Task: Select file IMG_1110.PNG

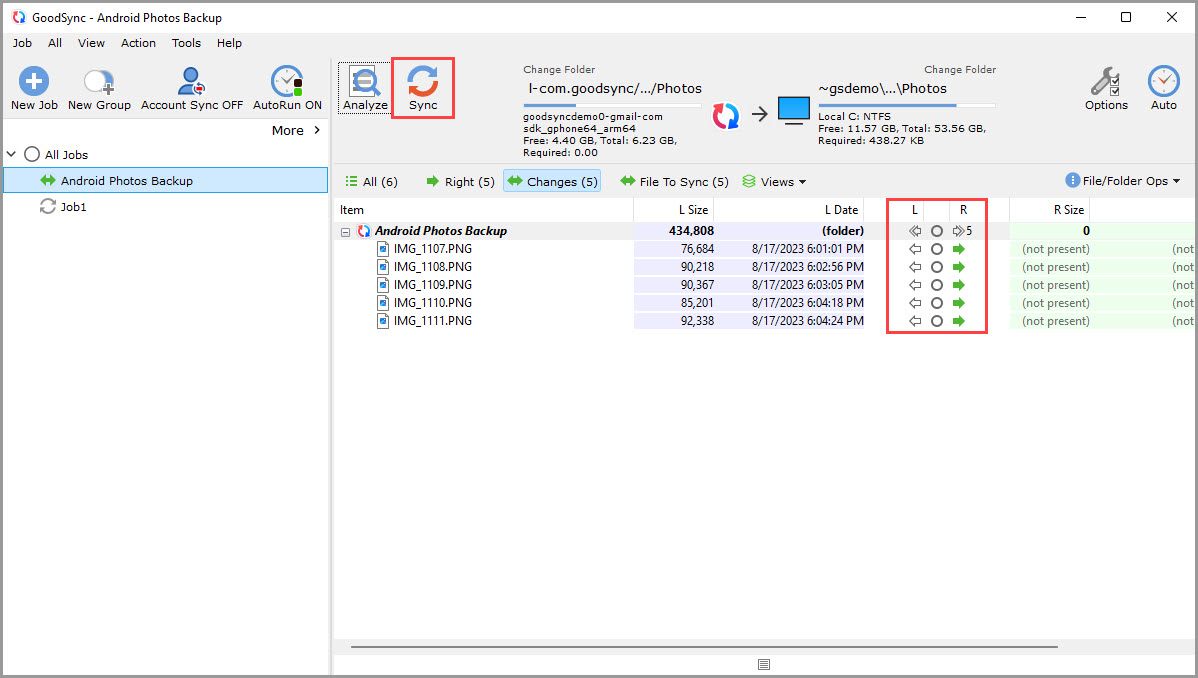Action: [x=432, y=303]
